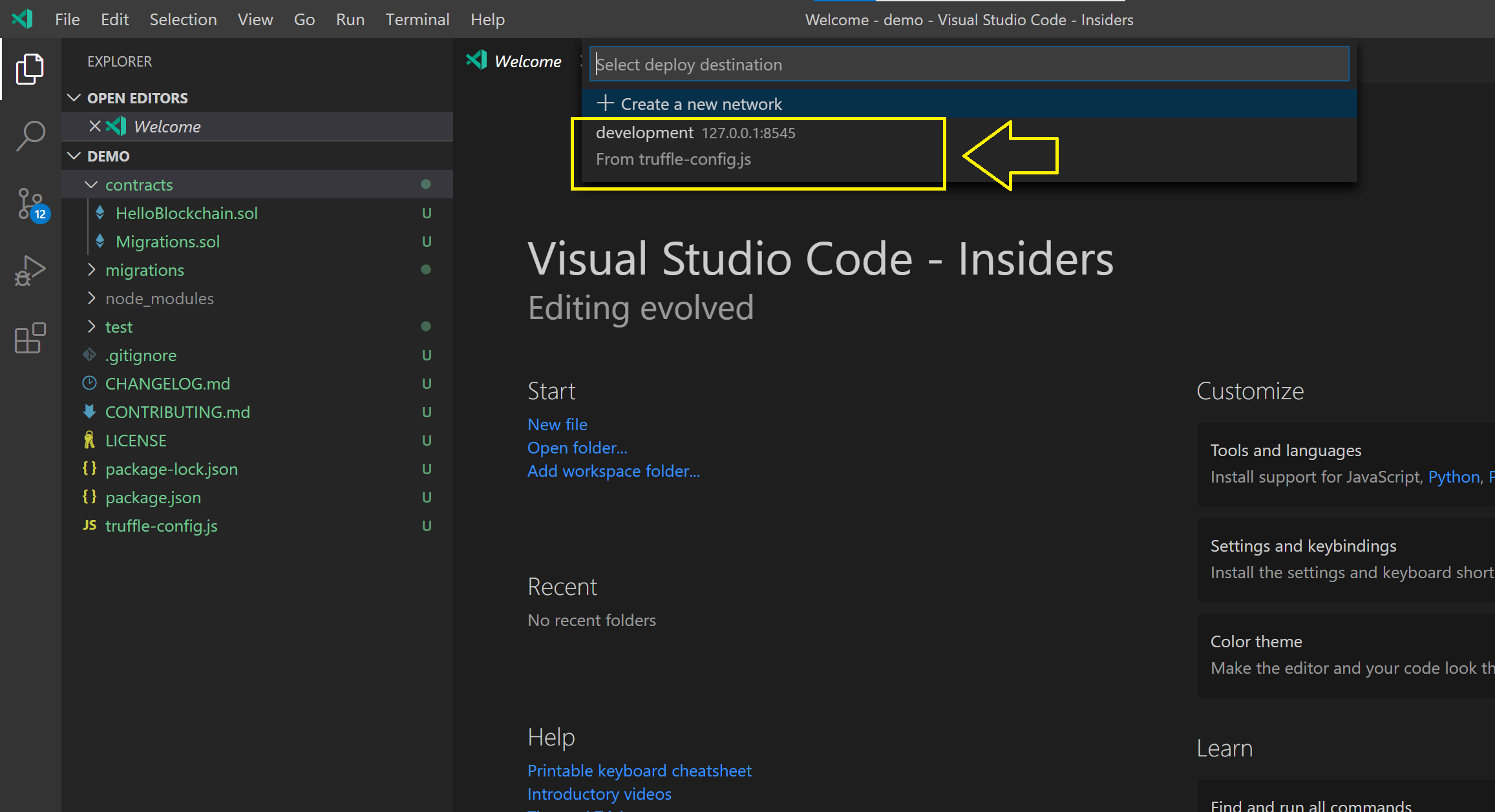
Task: Click the untracked U status next to truffle-config.js
Action: pyautogui.click(x=427, y=525)
